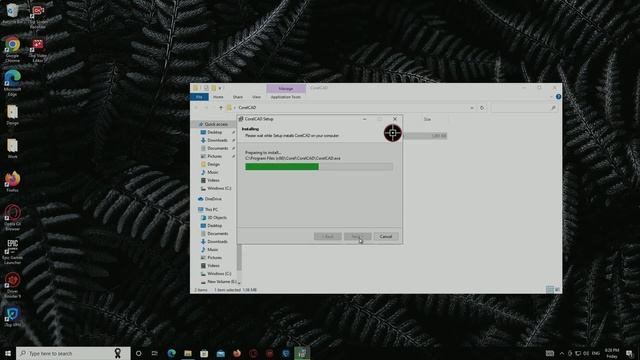Screen dimensions: 640x360
Task: Select pinned Pictures under Quick access
Action: click(x=215, y=156)
